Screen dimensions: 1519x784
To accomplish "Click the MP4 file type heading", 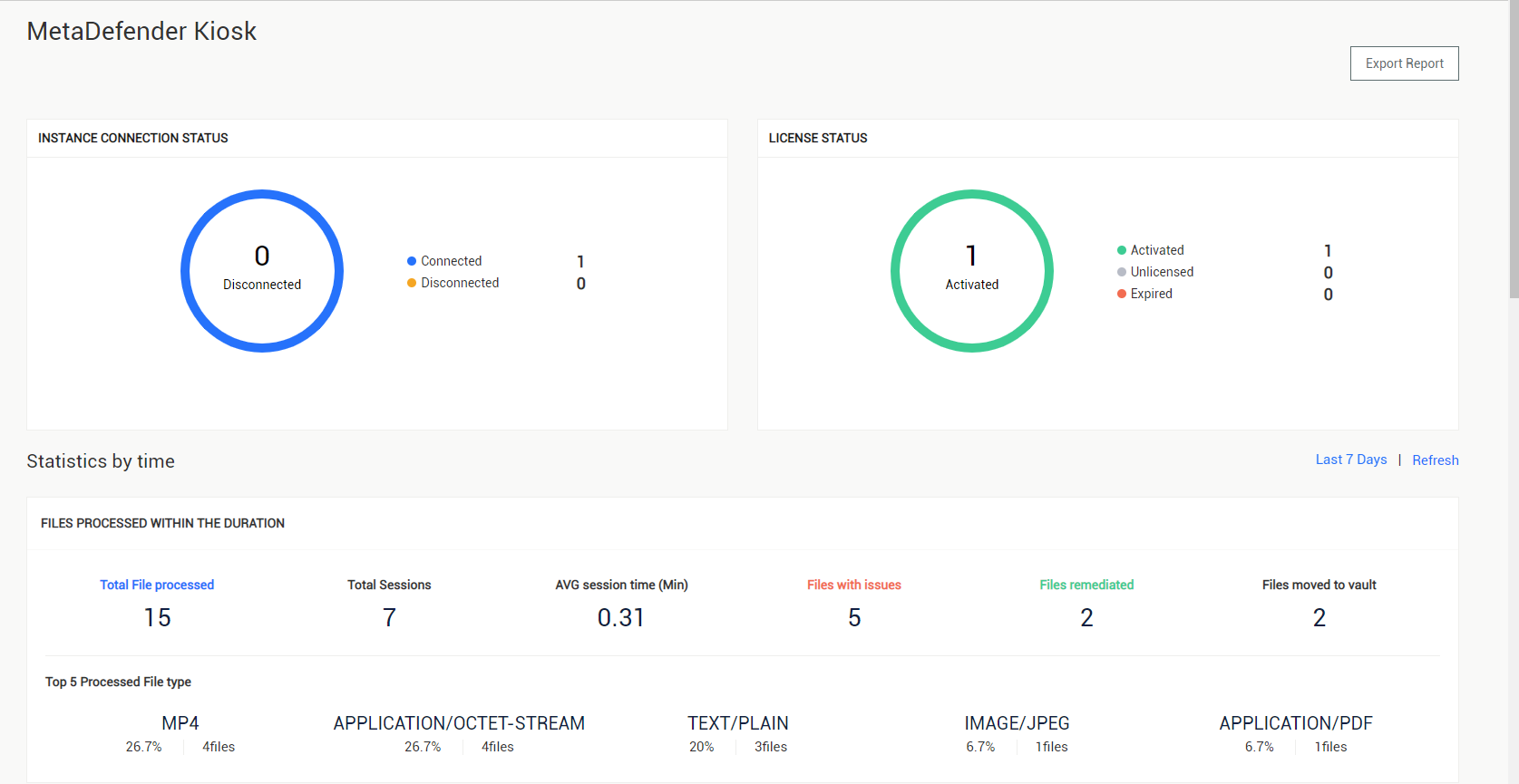I will (180, 723).
